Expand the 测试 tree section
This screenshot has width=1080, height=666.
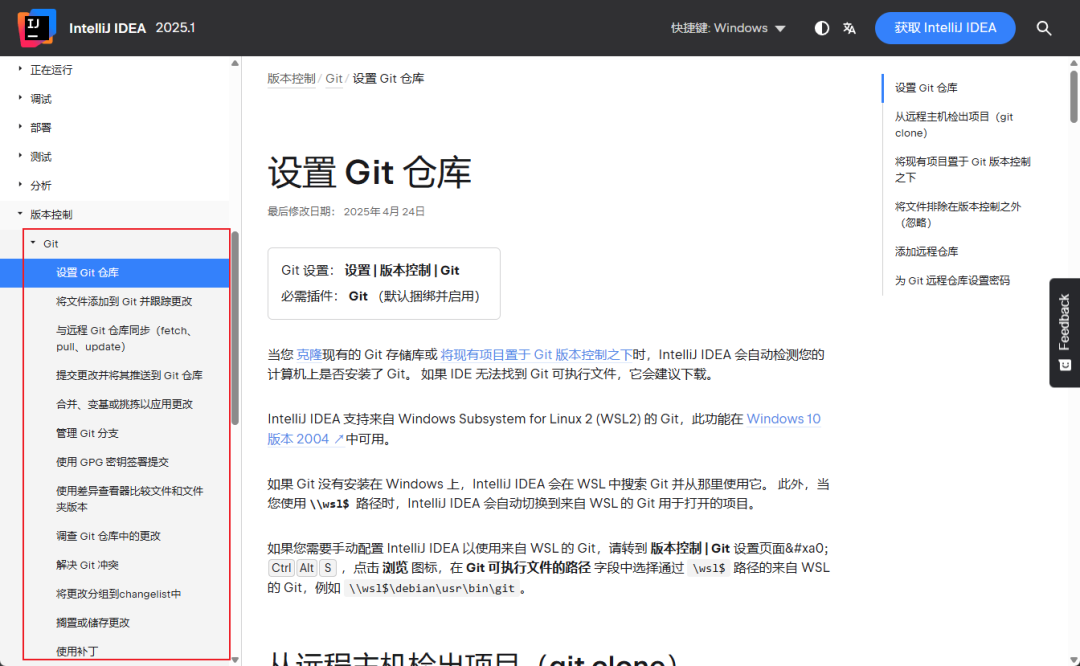click(x=20, y=156)
